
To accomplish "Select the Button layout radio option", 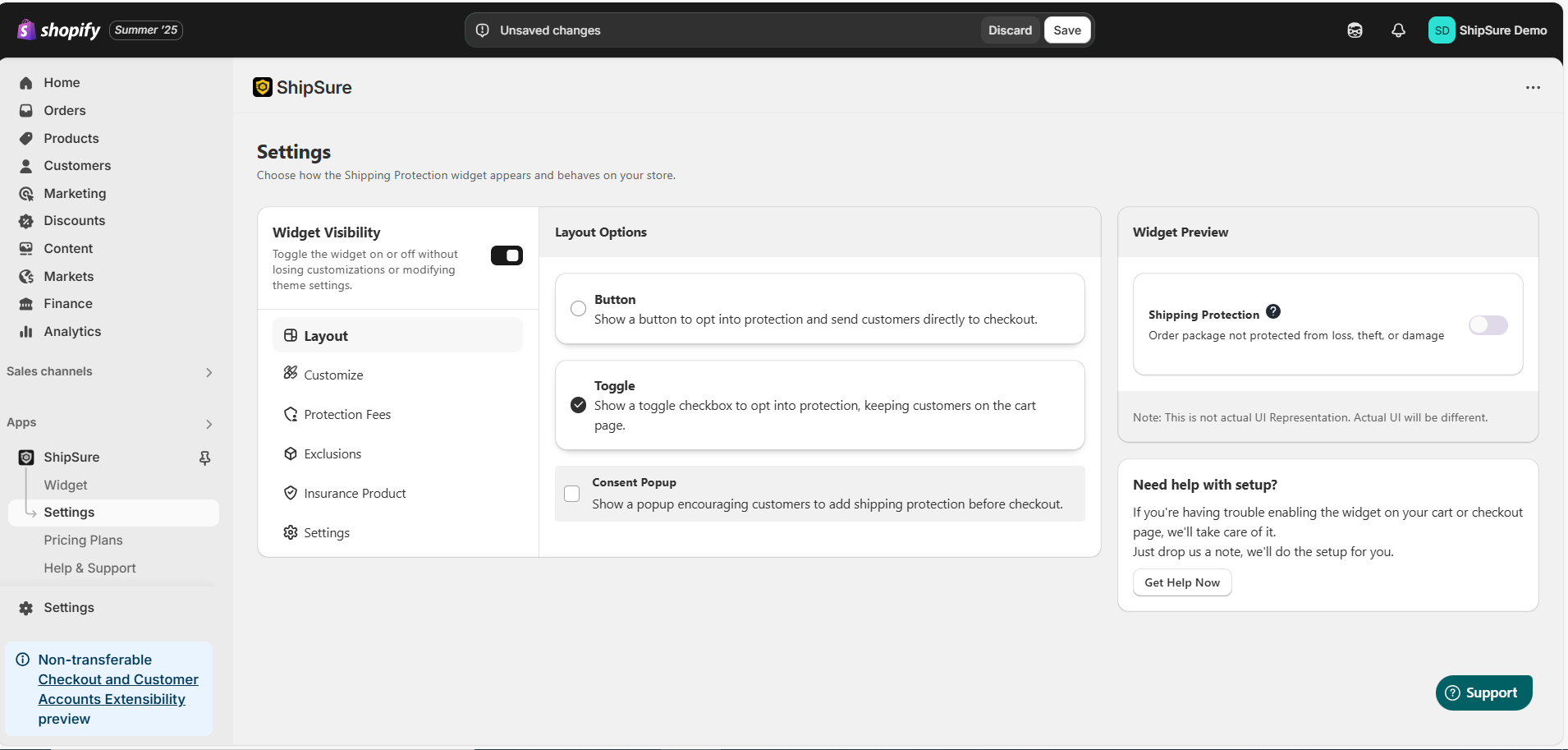I will (579, 309).
